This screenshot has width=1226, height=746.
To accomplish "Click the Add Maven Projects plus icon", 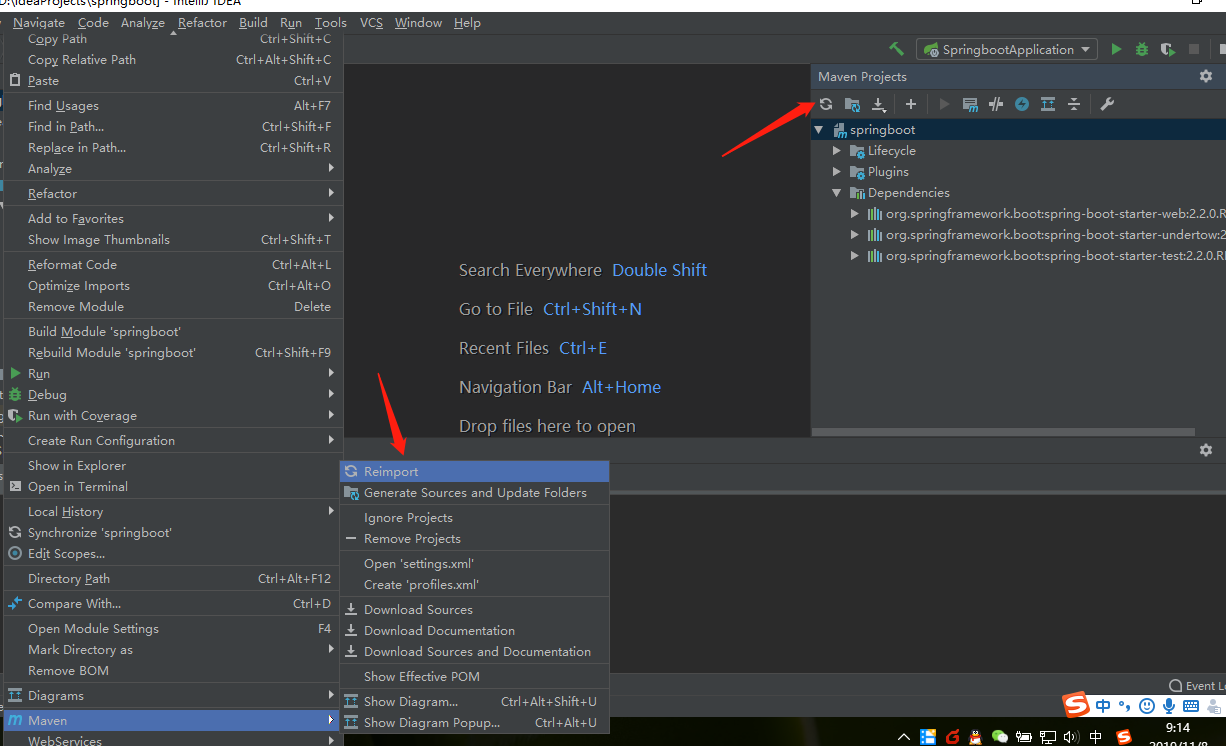I will [910, 104].
